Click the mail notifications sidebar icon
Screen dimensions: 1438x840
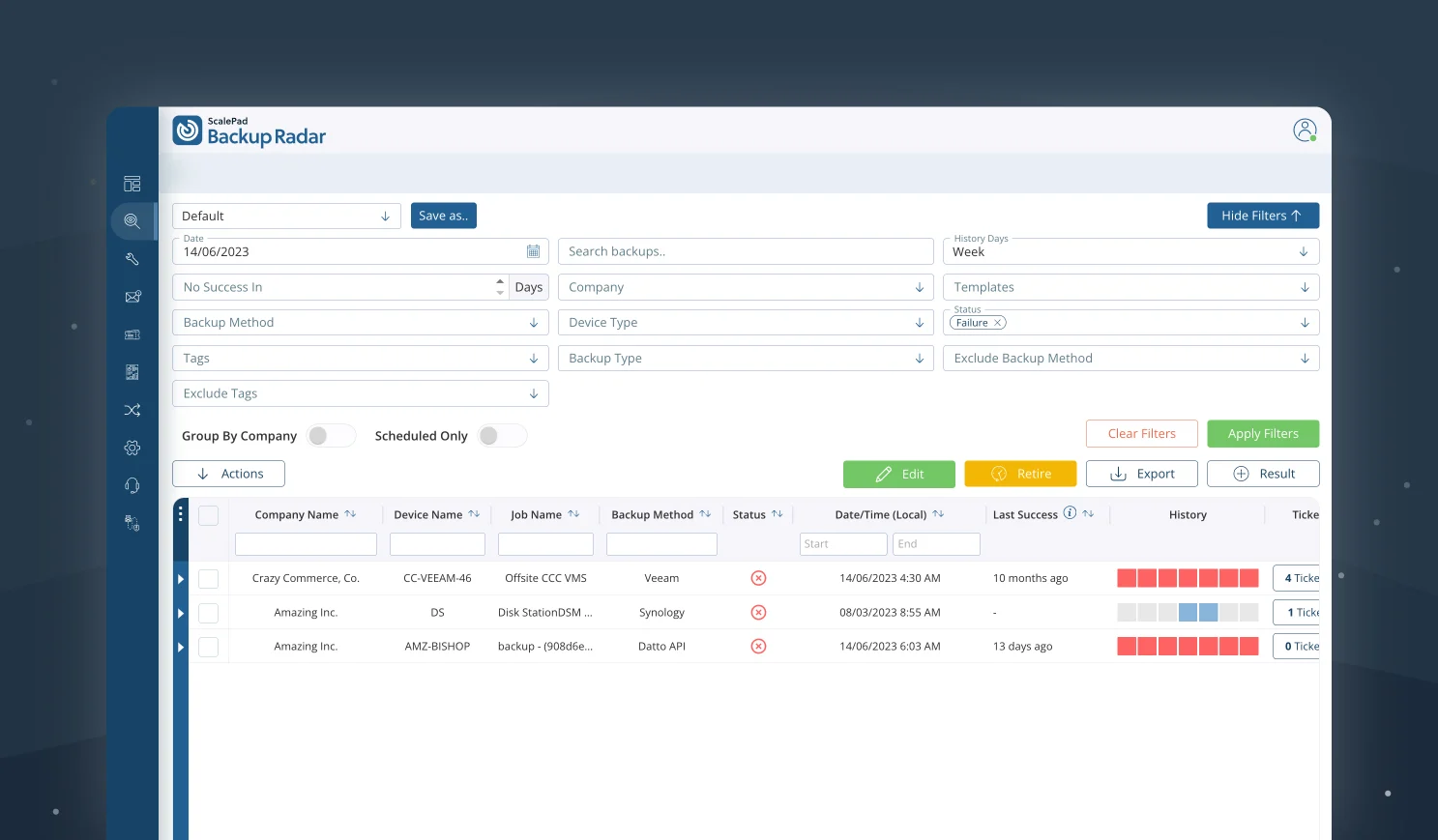point(132,297)
